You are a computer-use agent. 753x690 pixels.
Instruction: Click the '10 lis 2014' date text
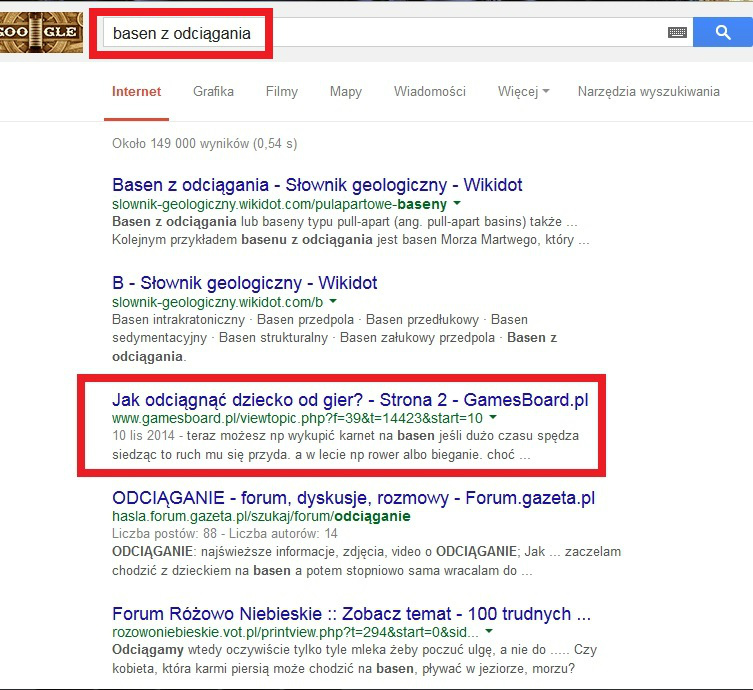[x=143, y=436]
